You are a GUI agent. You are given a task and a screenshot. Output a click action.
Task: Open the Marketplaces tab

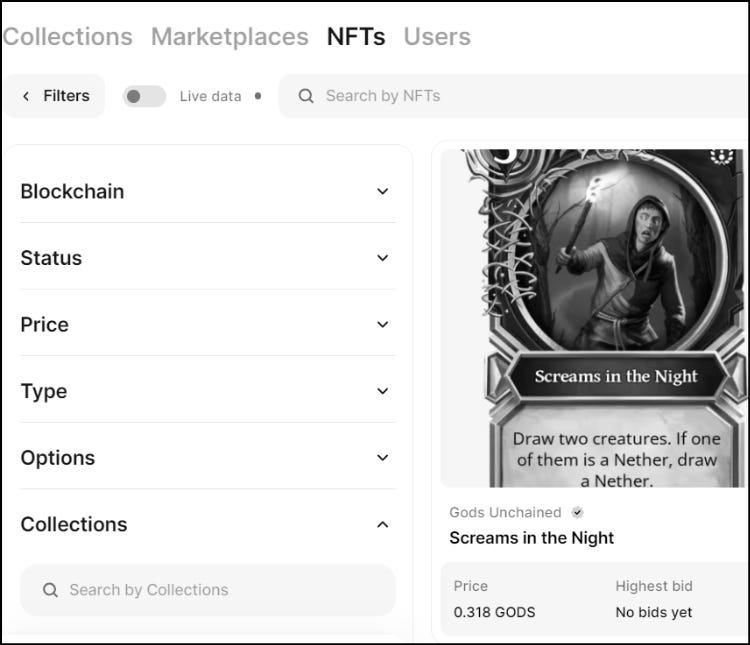pyautogui.click(x=229, y=37)
